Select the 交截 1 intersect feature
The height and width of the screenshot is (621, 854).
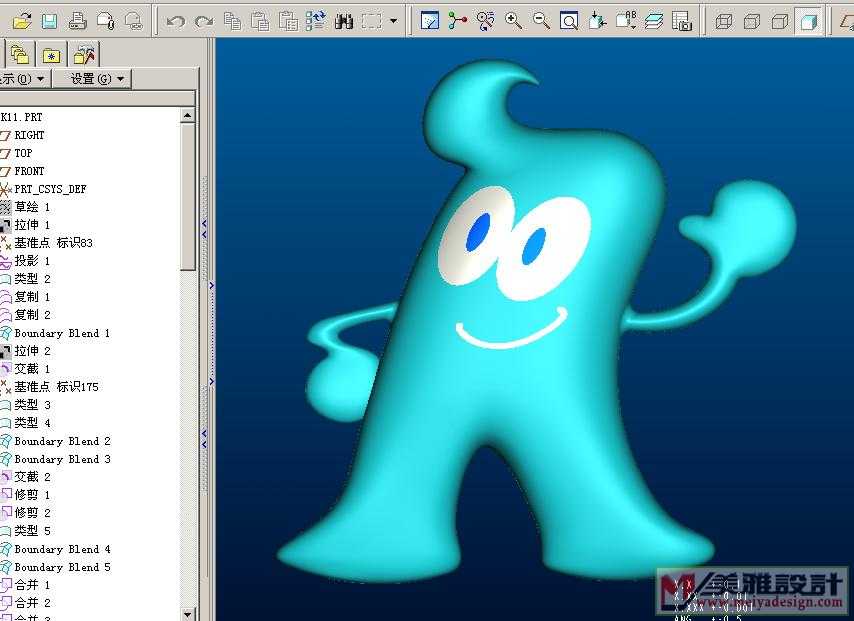(x=32, y=369)
